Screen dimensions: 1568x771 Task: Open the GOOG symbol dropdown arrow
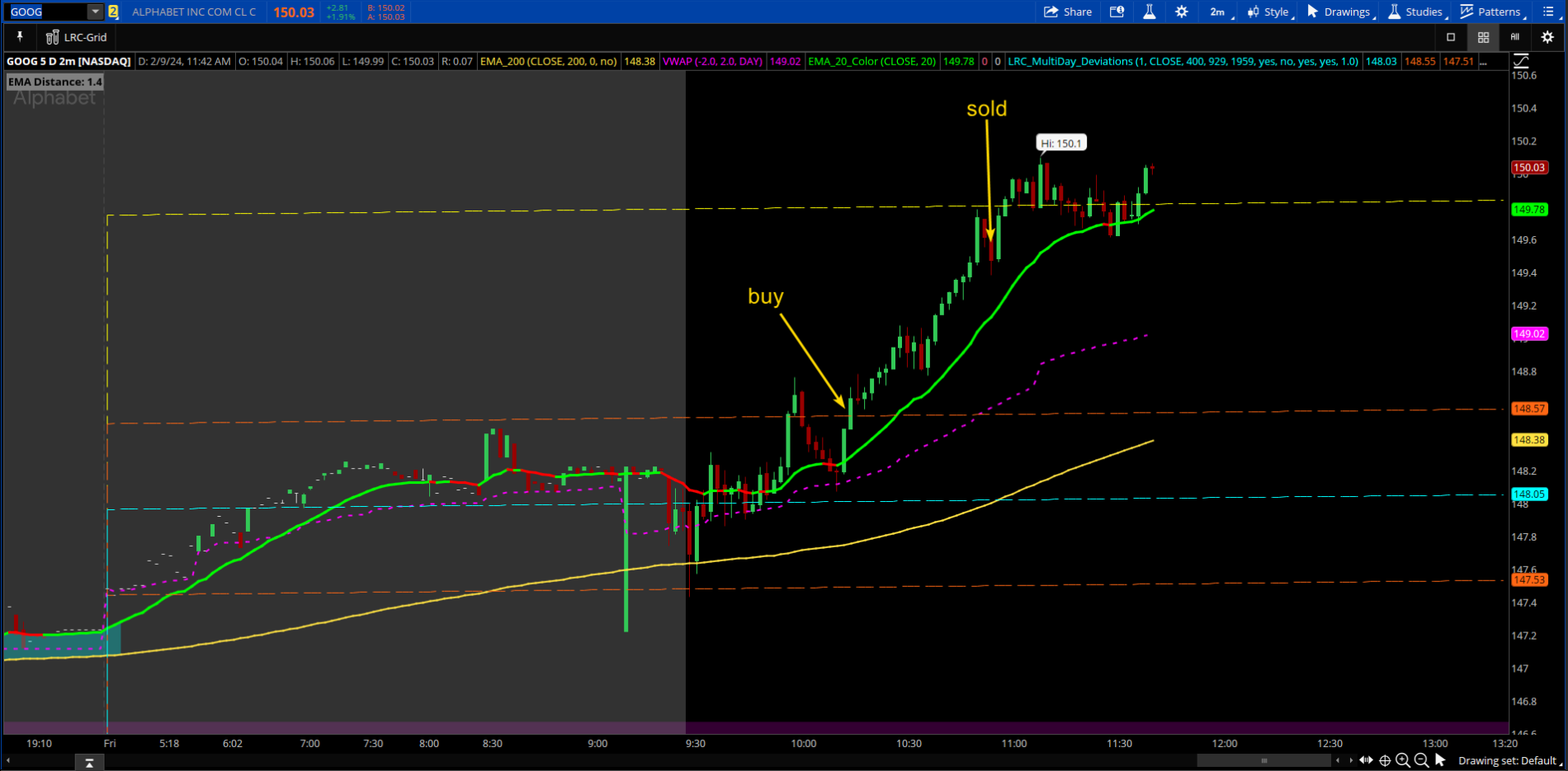[95, 12]
